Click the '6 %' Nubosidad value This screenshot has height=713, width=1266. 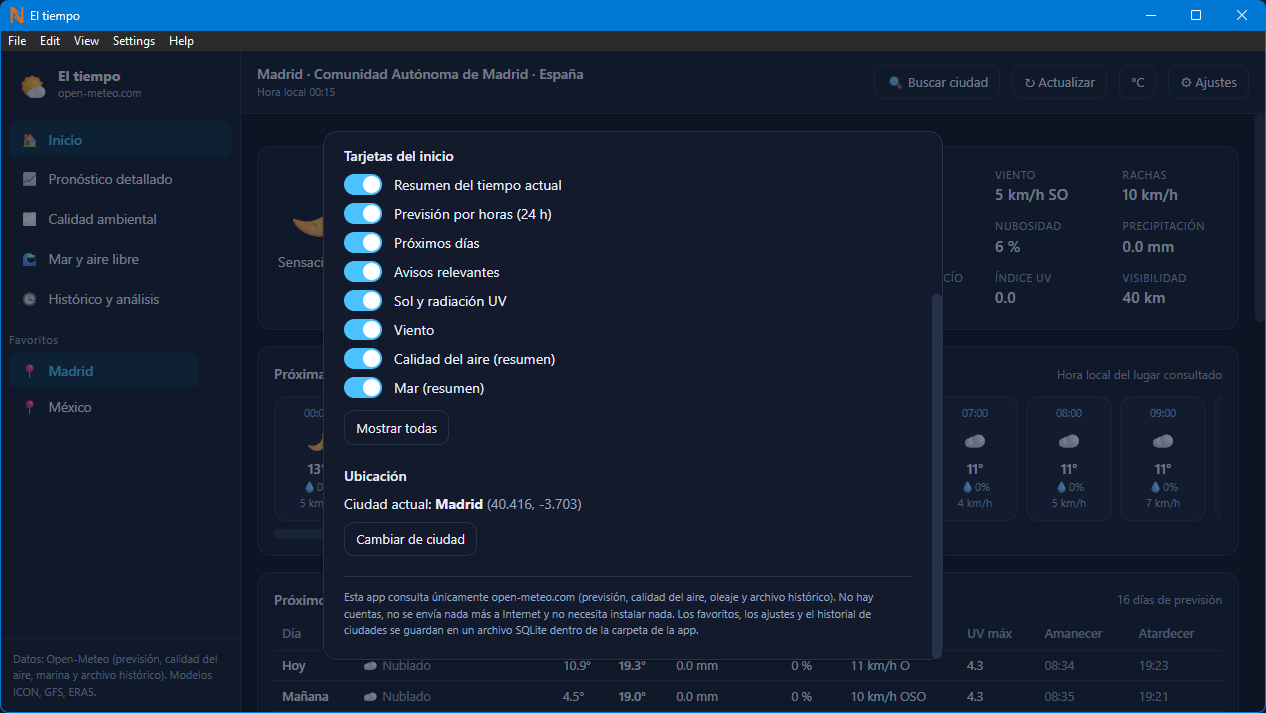(x=1007, y=246)
